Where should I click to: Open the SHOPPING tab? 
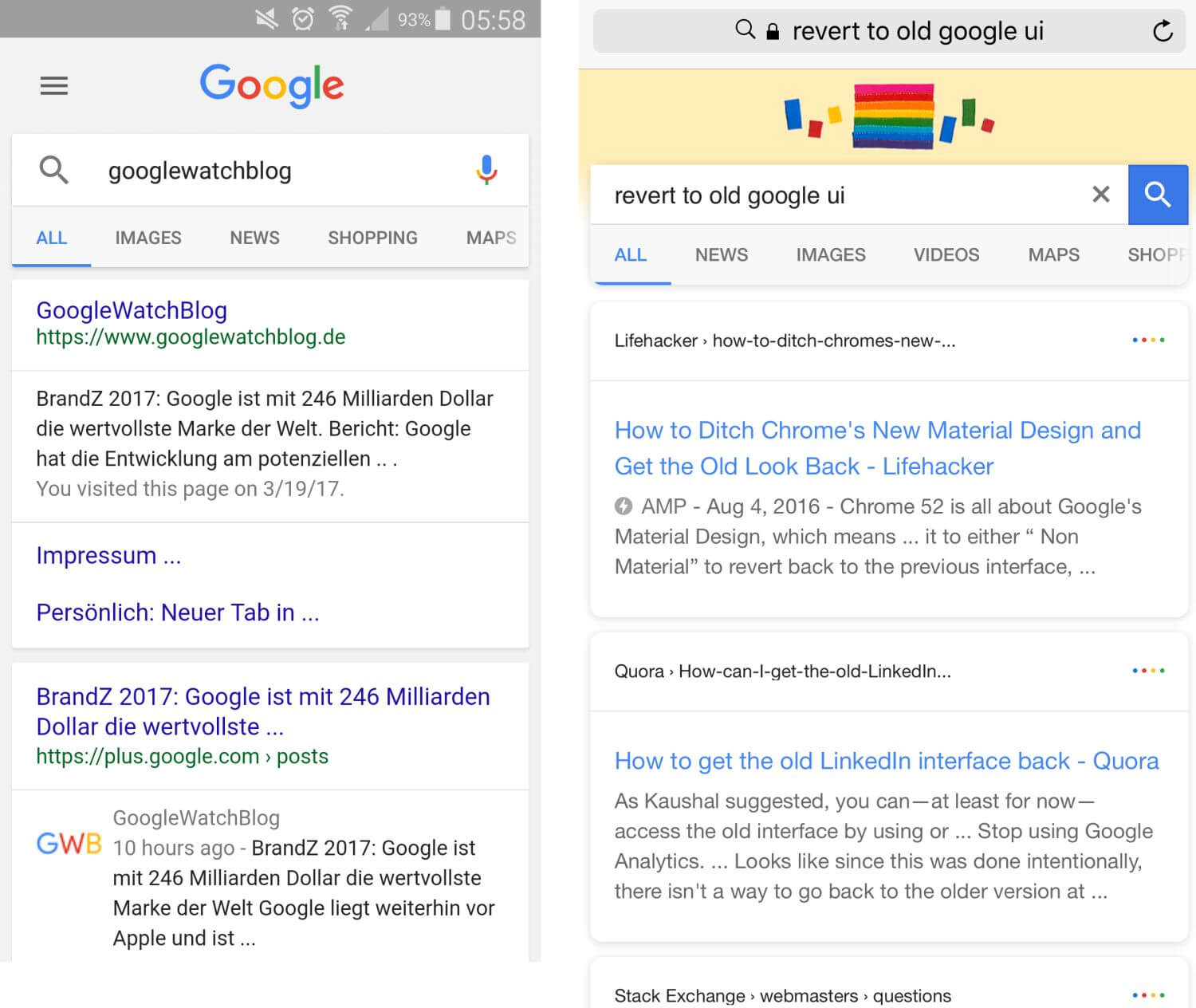tap(372, 238)
